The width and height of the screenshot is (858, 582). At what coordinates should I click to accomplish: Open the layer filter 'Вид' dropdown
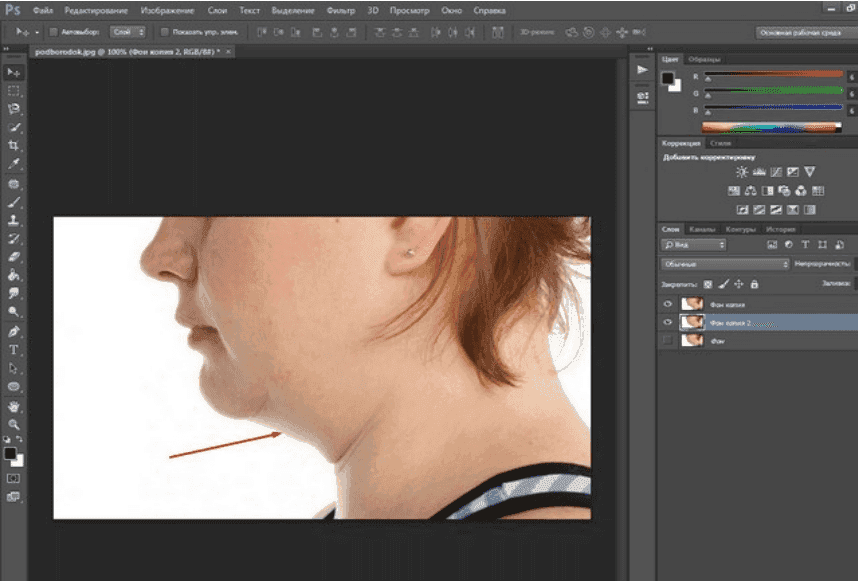pos(693,244)
